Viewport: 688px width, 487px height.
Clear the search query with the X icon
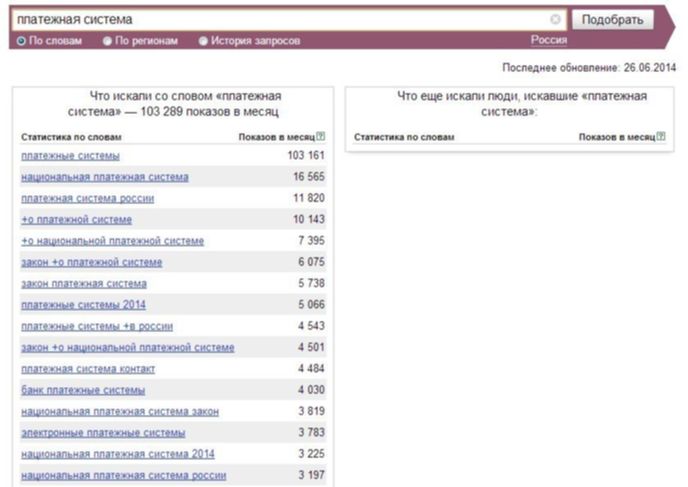[x=555, y=19]
